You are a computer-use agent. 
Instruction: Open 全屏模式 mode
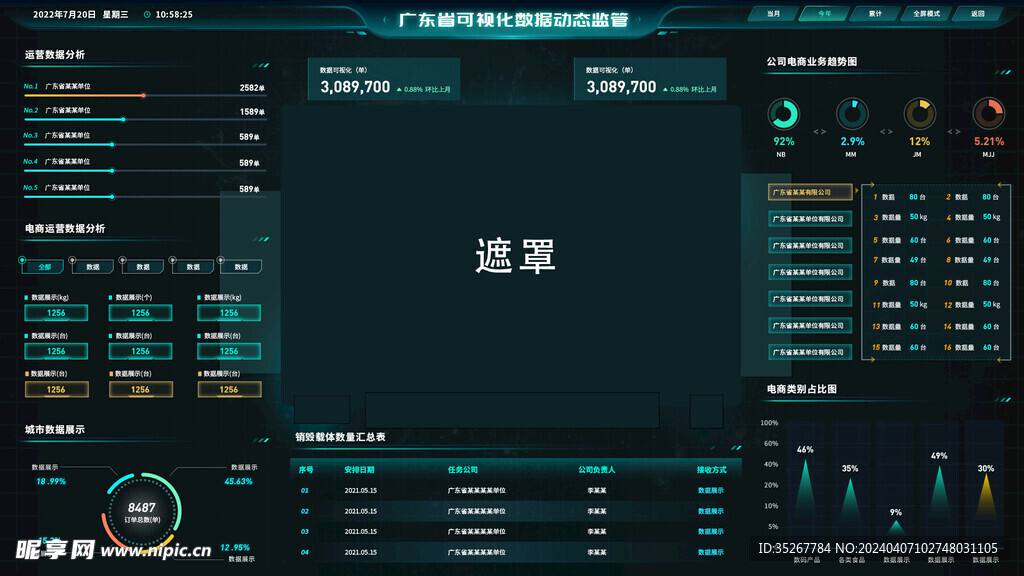(x=926, y=14)
